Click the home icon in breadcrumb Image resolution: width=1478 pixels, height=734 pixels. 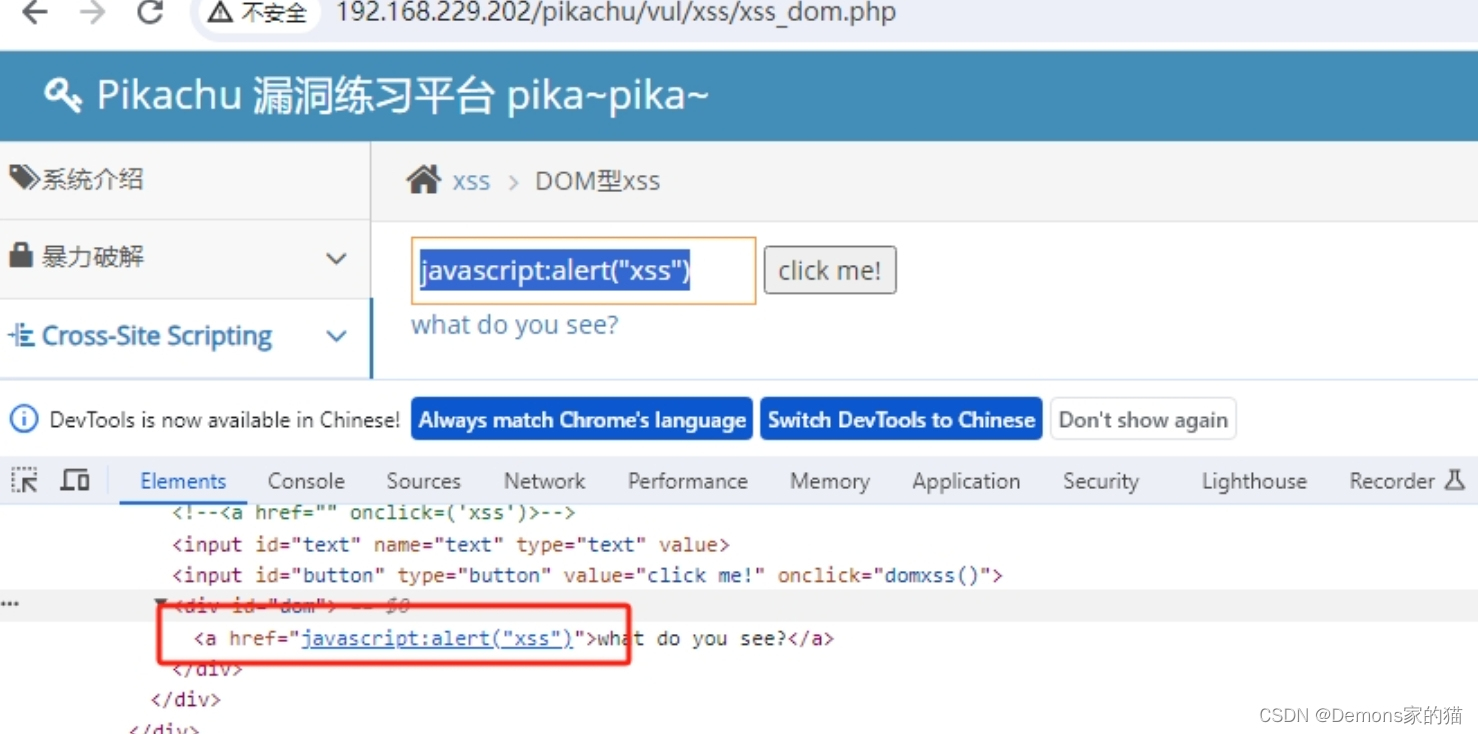pos(423,181)
